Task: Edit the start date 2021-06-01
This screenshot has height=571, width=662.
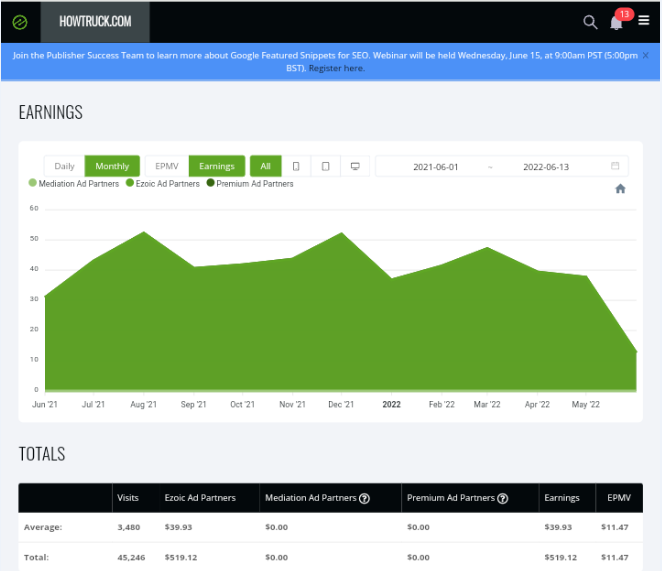Action: [x=435, y=167]
